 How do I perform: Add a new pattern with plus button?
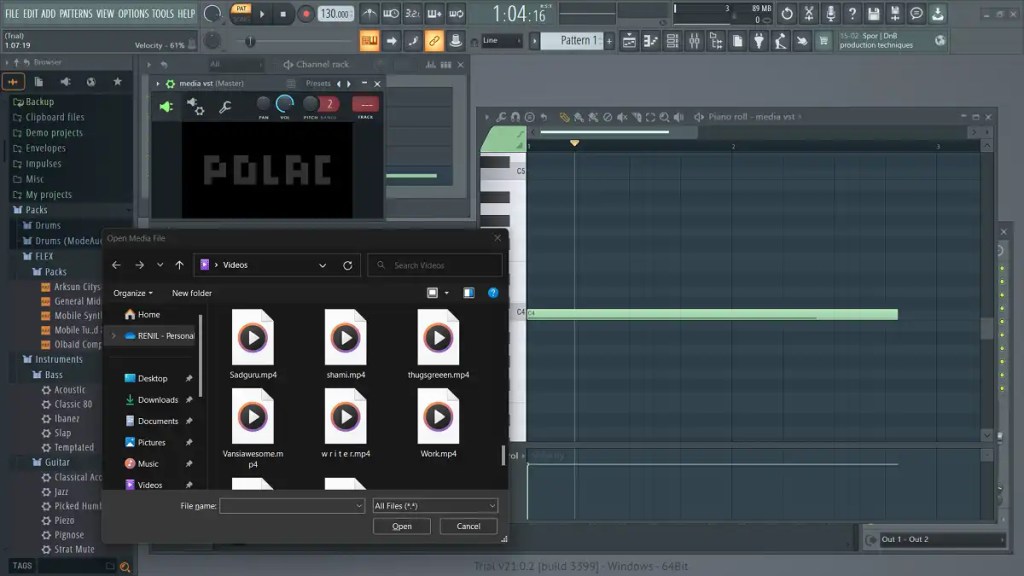point(609,40)
